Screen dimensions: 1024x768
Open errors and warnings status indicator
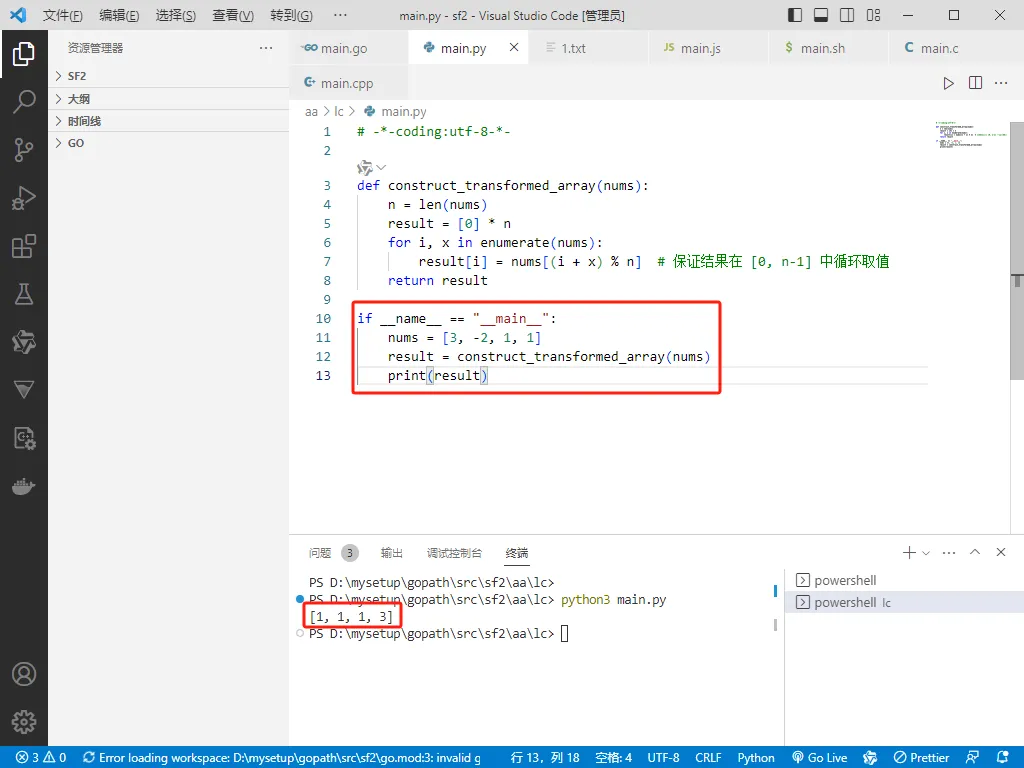(40, 758)
